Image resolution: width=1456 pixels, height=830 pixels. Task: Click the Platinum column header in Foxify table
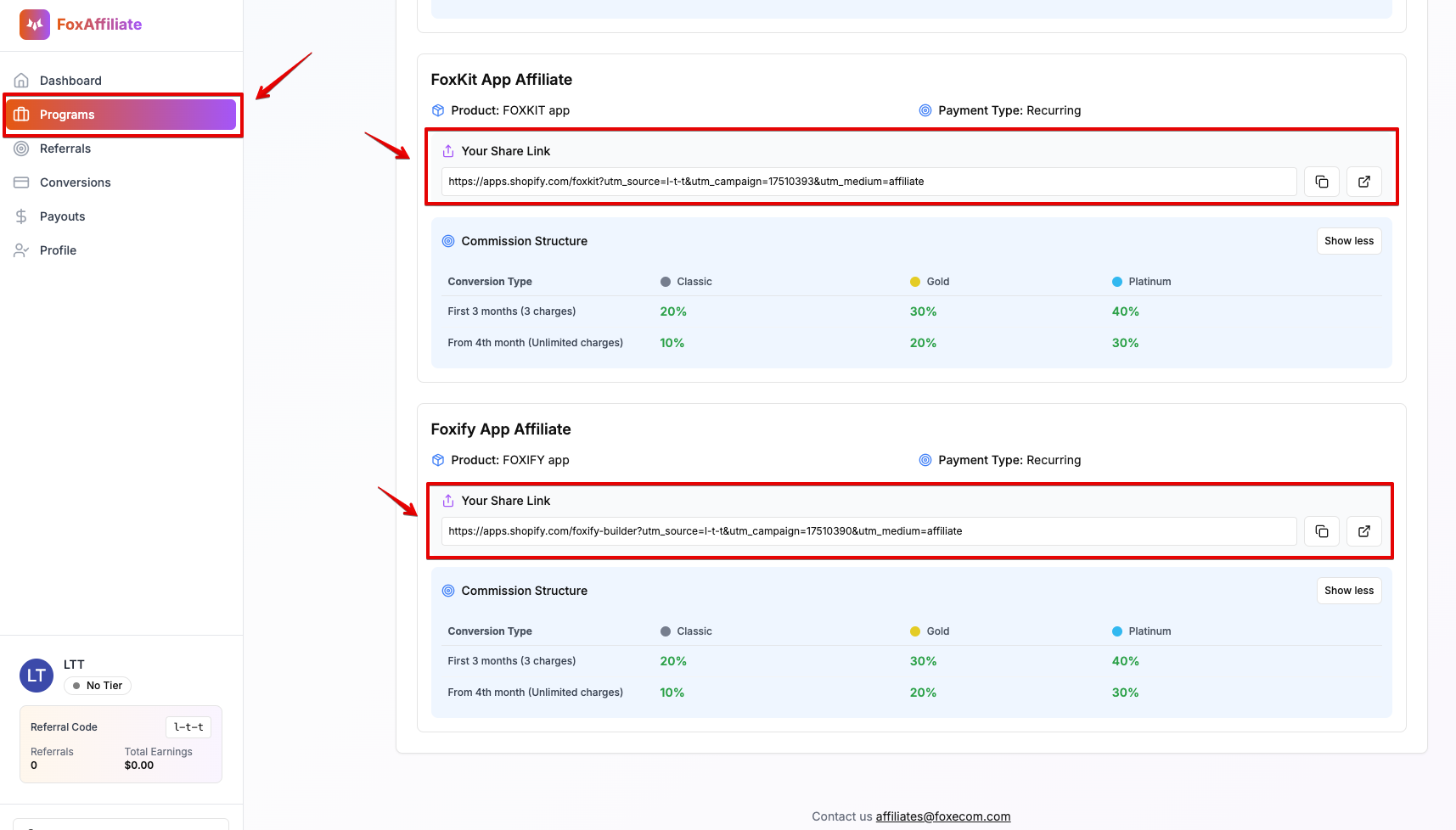click(1142, 631)
